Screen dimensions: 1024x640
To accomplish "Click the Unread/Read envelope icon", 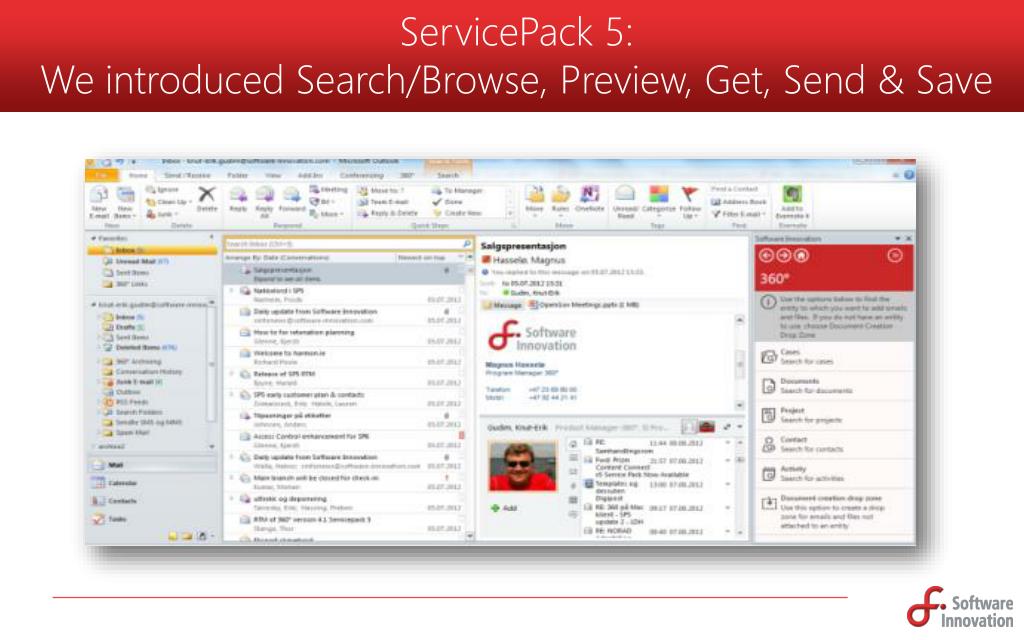I will point(625,194).
